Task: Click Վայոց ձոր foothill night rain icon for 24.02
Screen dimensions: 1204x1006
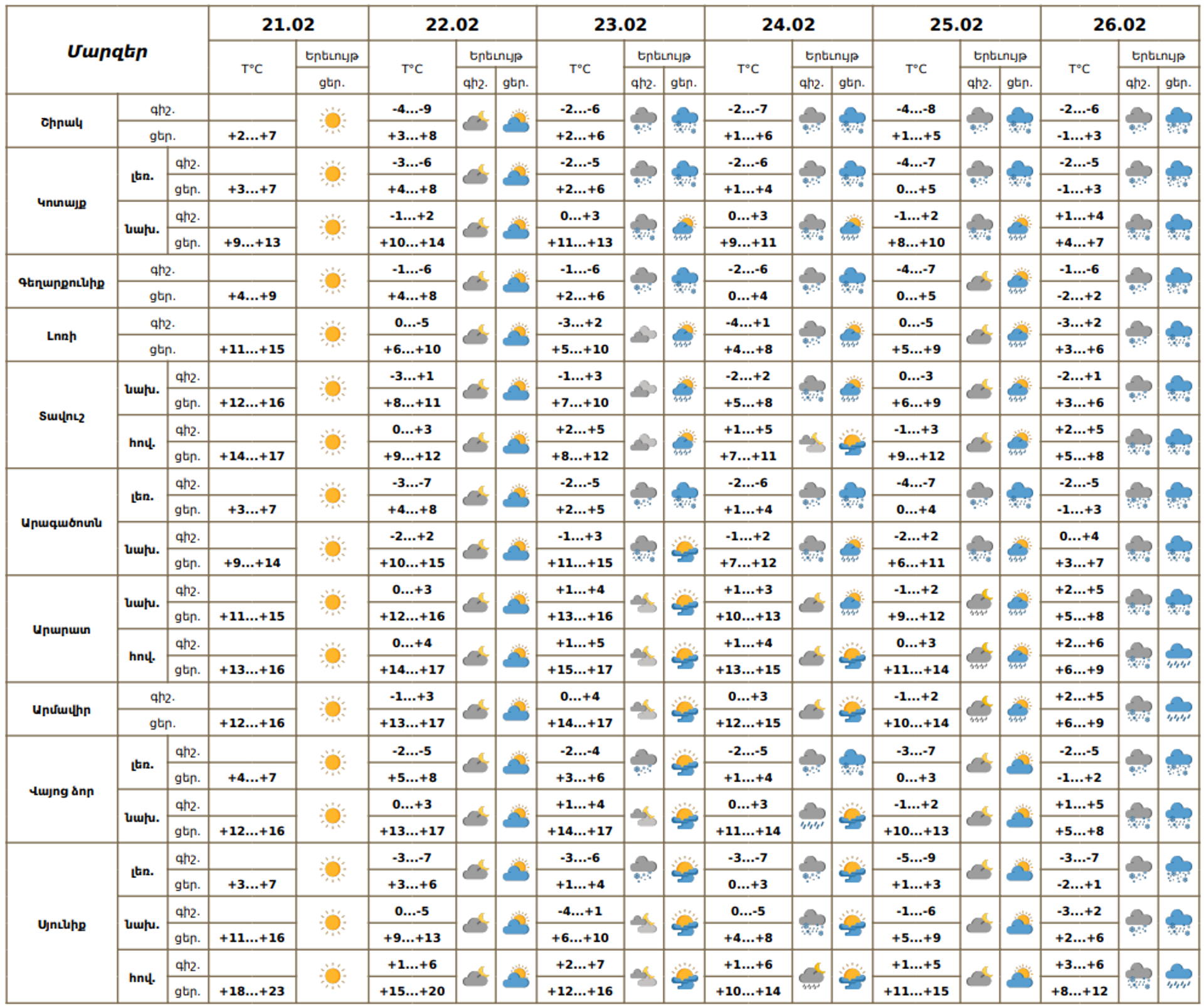Action: click(x=812, y=816)
